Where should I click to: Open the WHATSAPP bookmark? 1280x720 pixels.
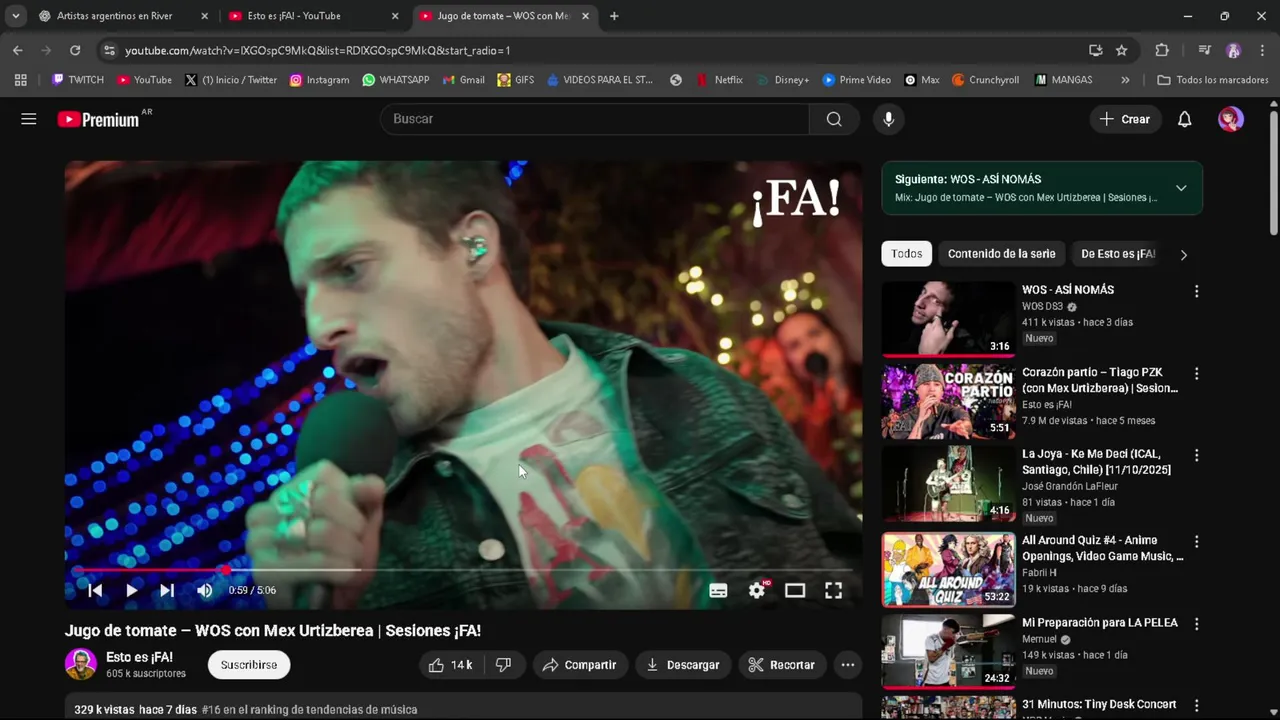(x=396, y=80)
